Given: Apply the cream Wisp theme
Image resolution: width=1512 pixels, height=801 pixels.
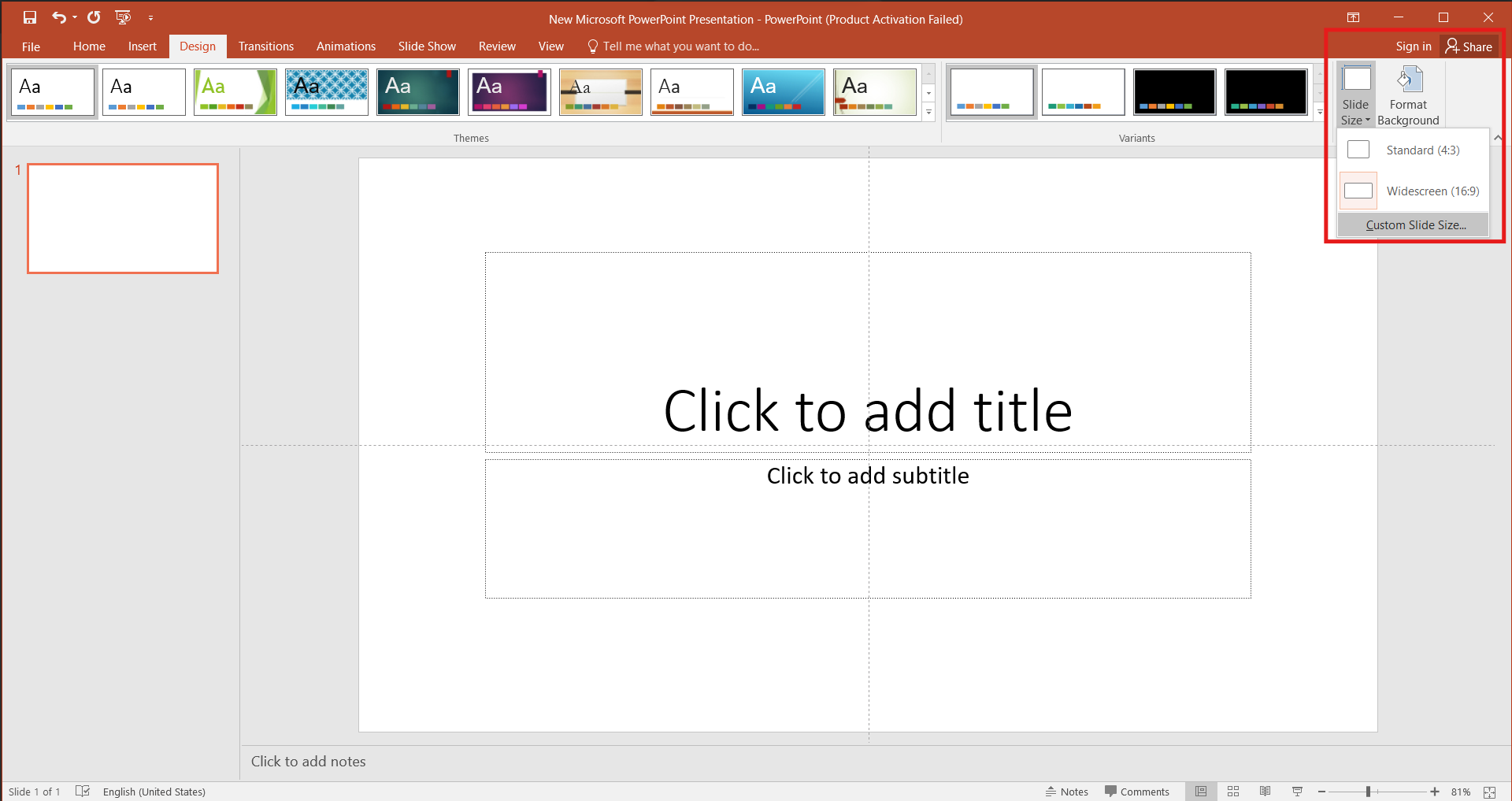Looking at the screenshot, I should 875,92.
